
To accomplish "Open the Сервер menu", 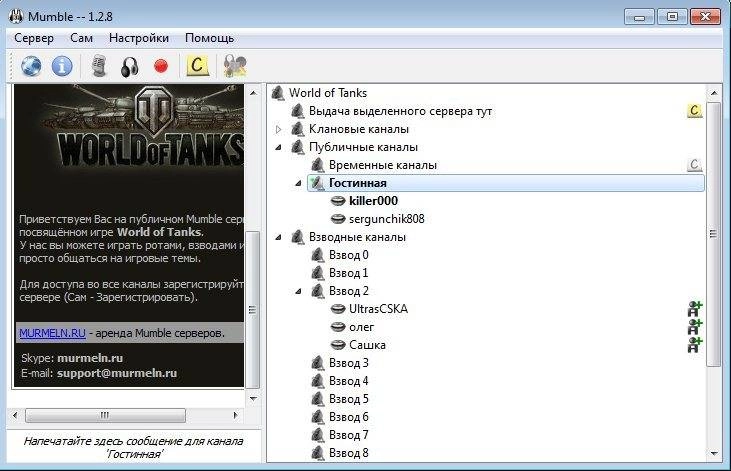I will tap(34, 38).
